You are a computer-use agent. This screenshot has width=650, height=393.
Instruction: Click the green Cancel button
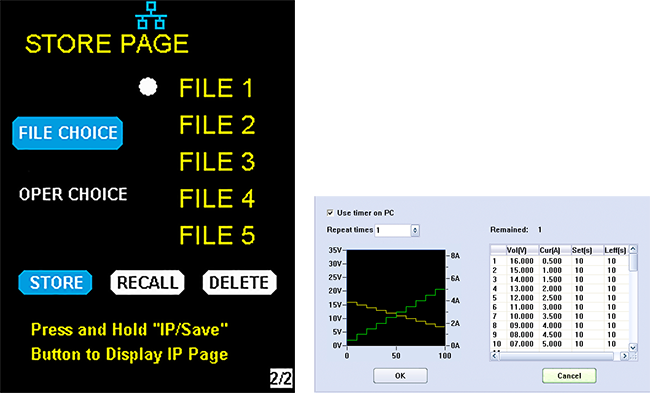(569, 376)
